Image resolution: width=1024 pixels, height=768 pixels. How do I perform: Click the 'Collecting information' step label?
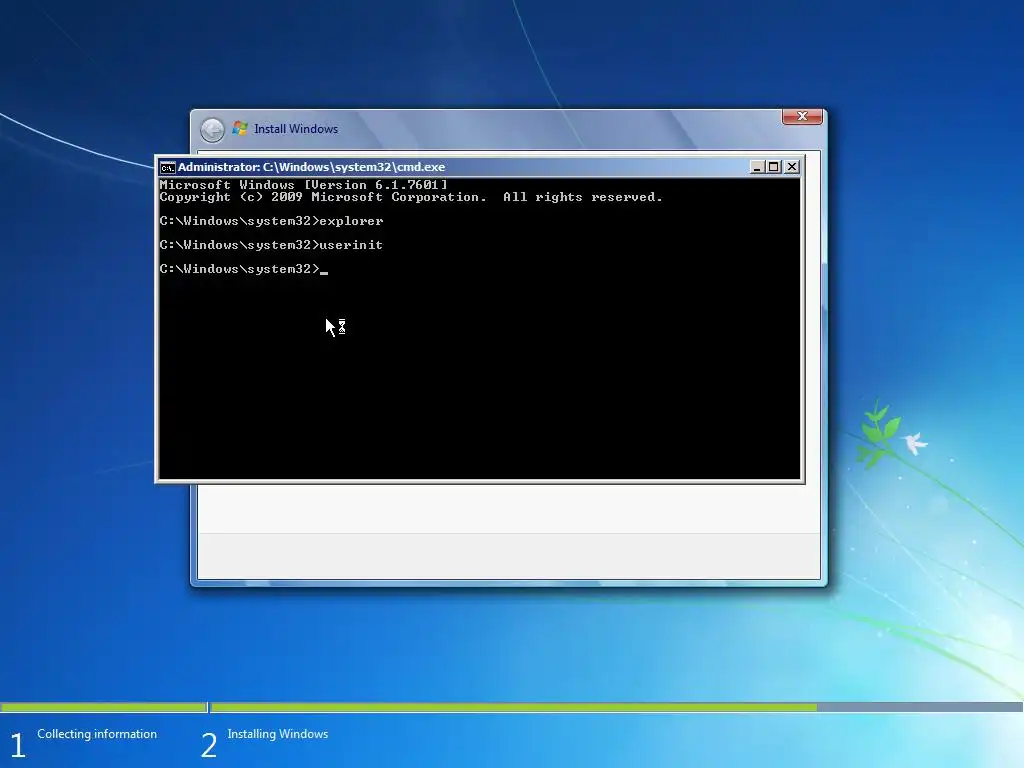click(97, 734)
